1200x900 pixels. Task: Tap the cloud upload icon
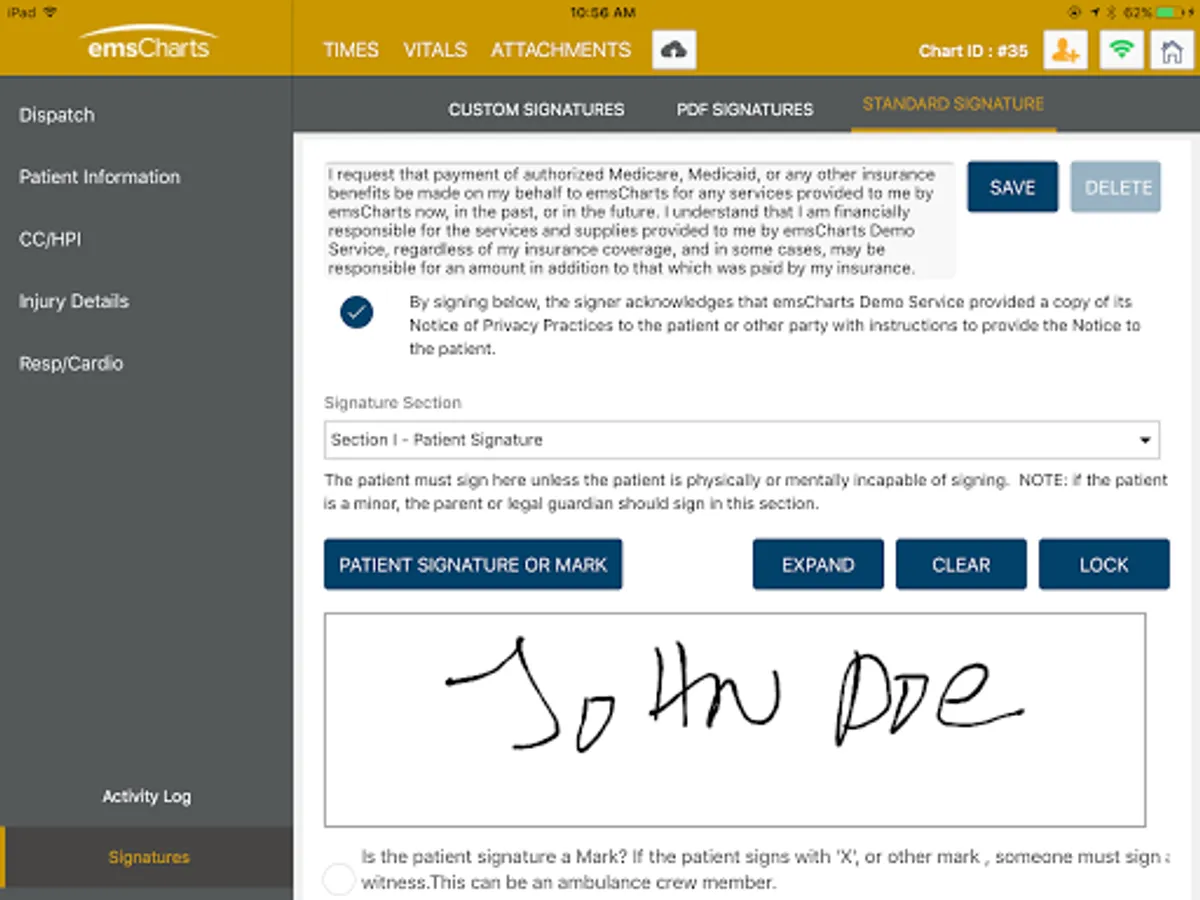(674, 50)
